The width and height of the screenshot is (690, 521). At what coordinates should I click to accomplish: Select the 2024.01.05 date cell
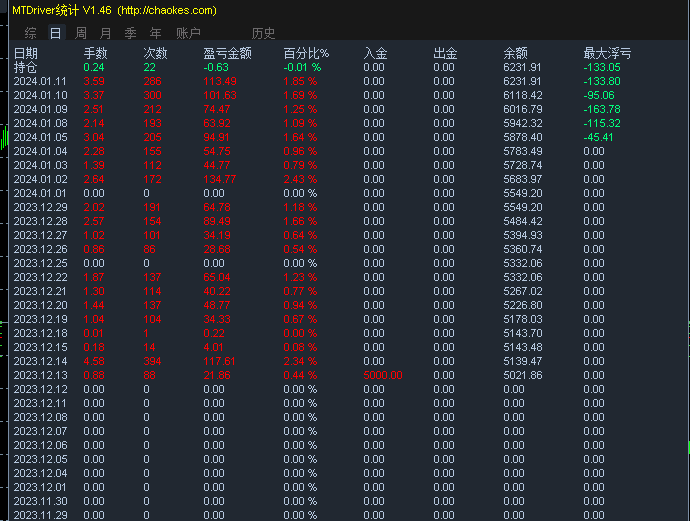[40, 137]
